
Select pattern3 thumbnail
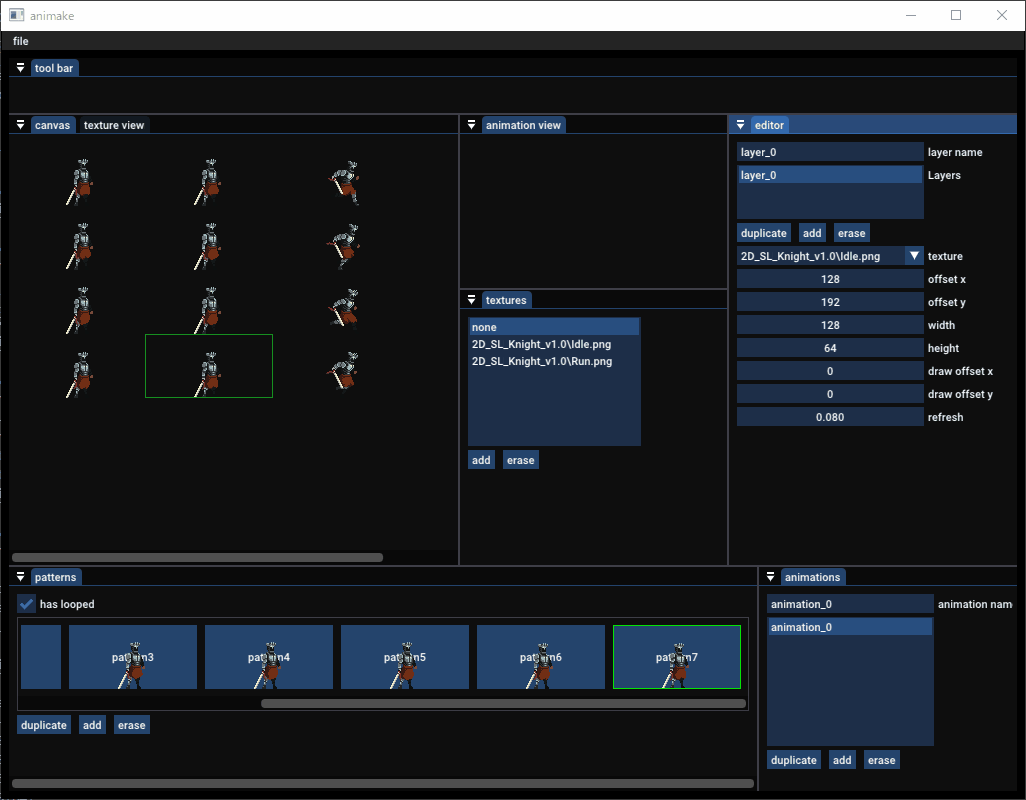(133, 657)
